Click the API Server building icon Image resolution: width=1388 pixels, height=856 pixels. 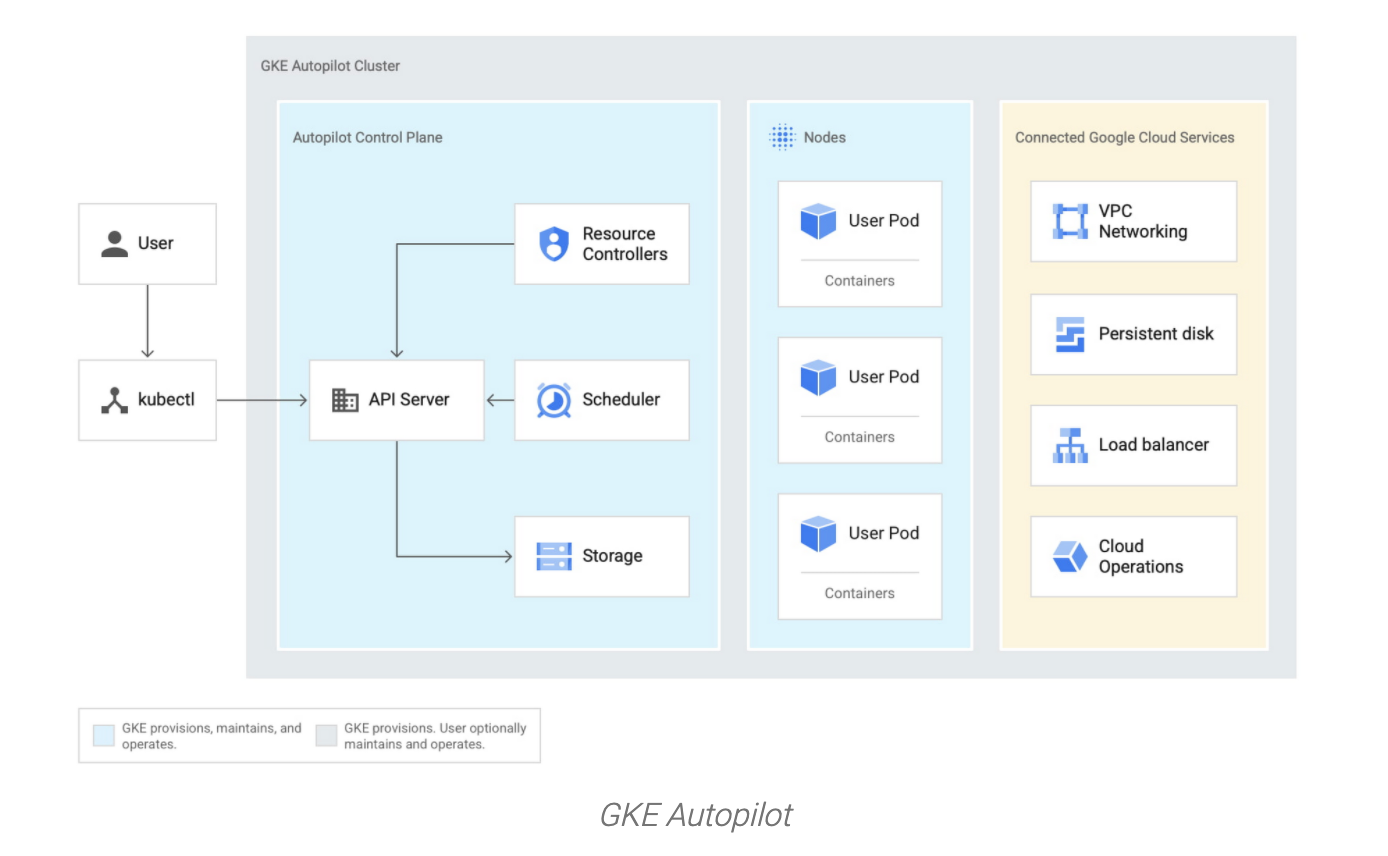345,400
